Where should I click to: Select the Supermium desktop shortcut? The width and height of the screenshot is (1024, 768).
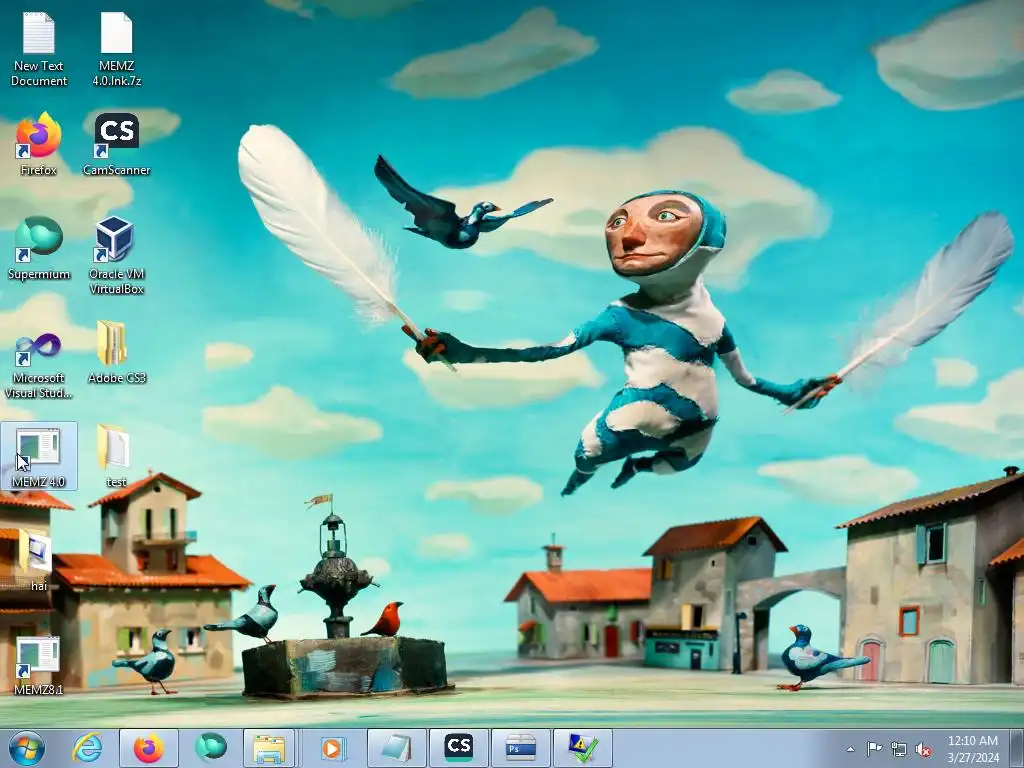[x=39, y=248]
